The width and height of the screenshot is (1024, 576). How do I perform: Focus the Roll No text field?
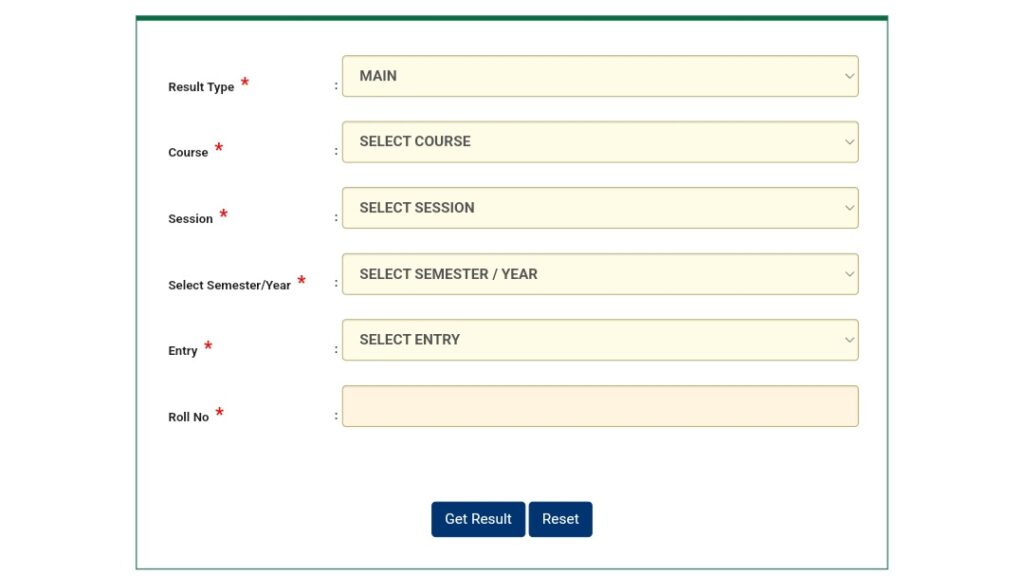click(x=600, y=406)
